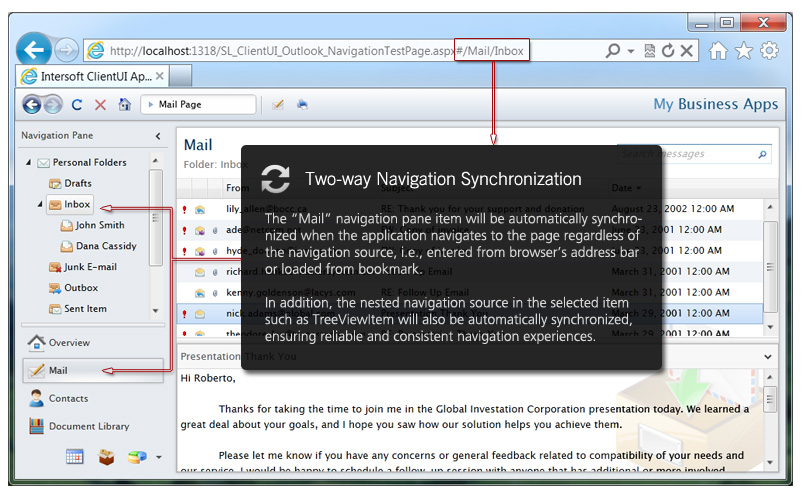This screenshot has height=498, width=804.
Task: Open browser Tools gear icon
Action: pyautogui.click(x=769, y=51)
